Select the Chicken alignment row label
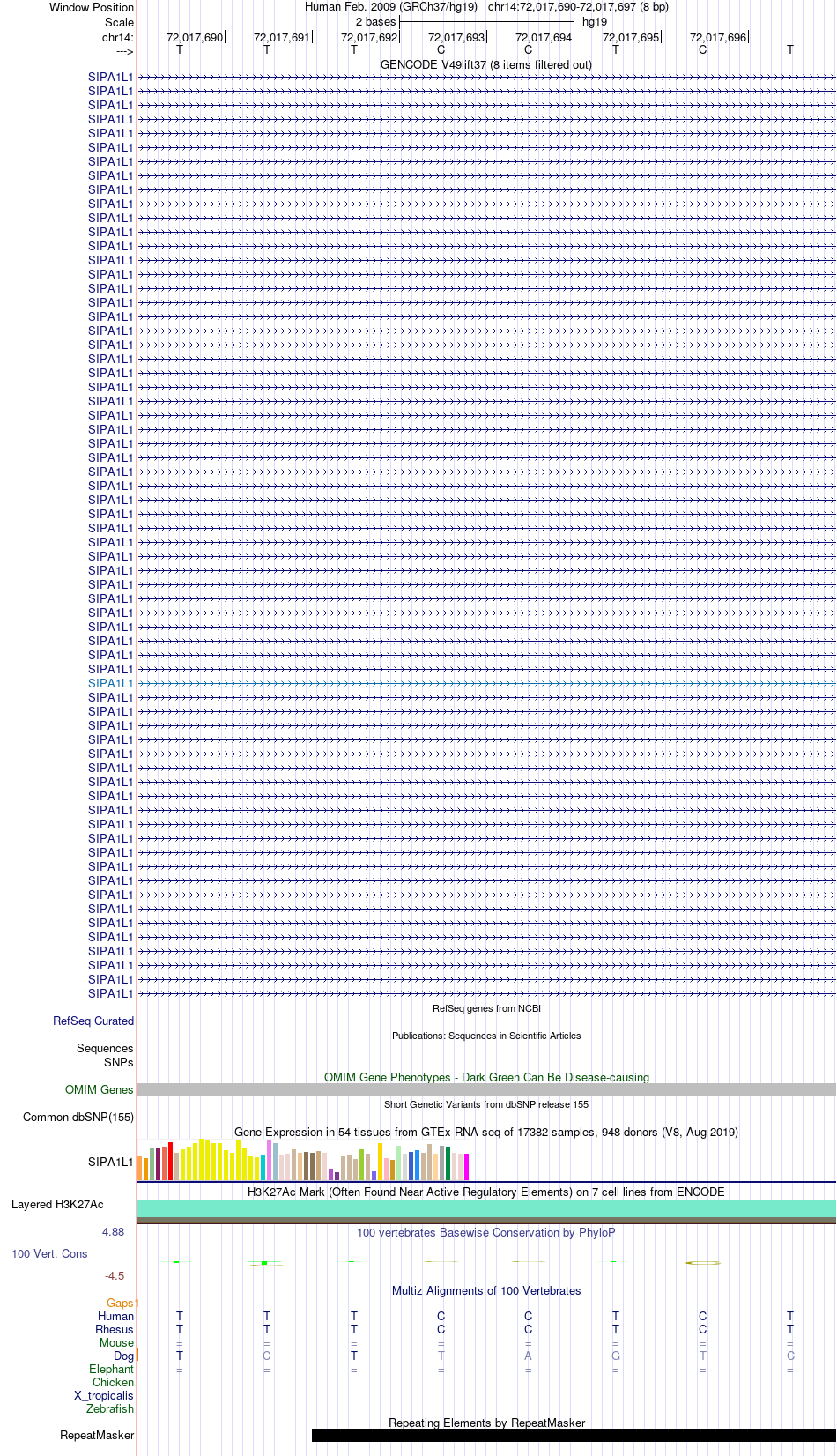837x1456 pixels. (114, 1382)
